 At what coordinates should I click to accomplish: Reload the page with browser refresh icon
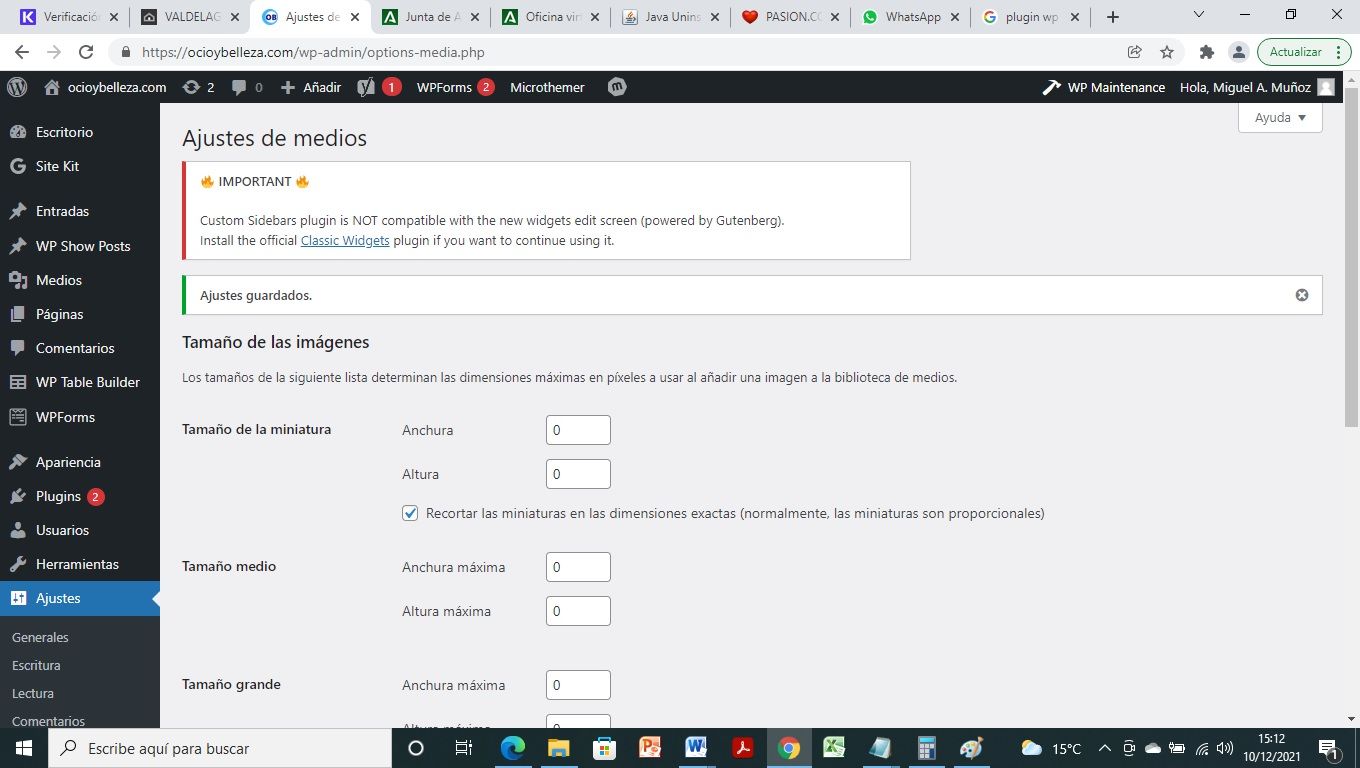(86, 52)
